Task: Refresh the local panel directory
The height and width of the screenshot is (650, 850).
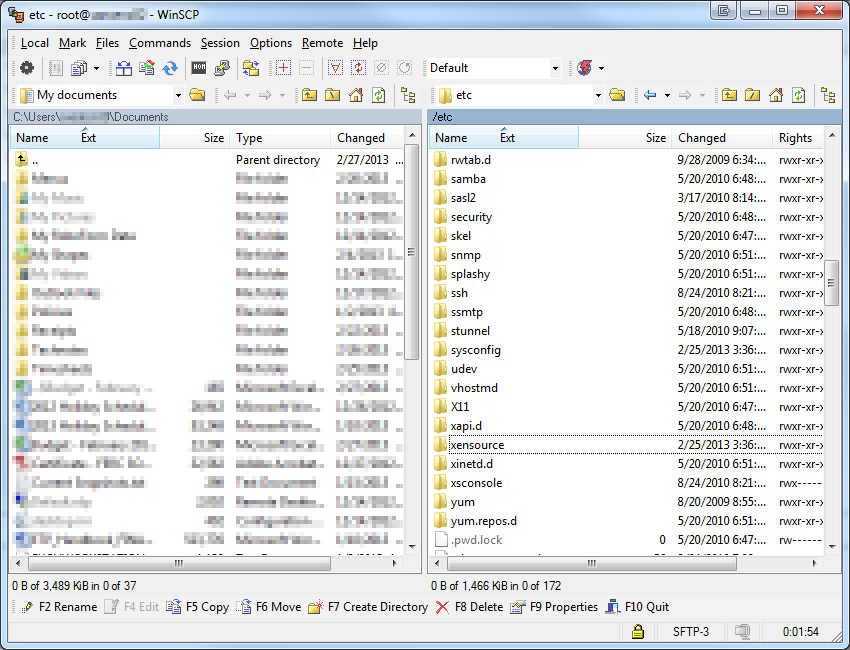Action: (378, 95)
